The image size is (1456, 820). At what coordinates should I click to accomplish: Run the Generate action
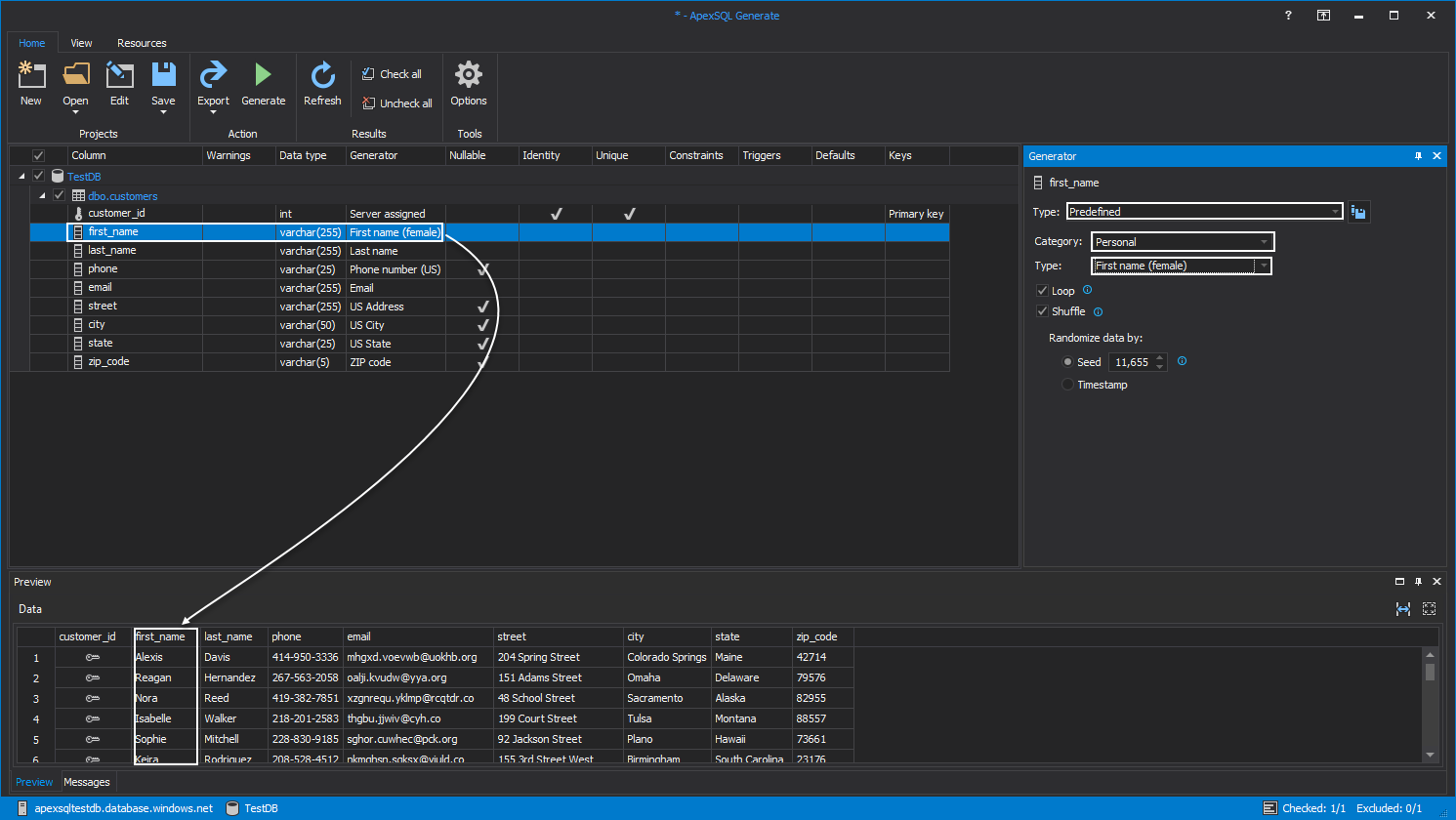pyautogui.click(x=263, y=74)
